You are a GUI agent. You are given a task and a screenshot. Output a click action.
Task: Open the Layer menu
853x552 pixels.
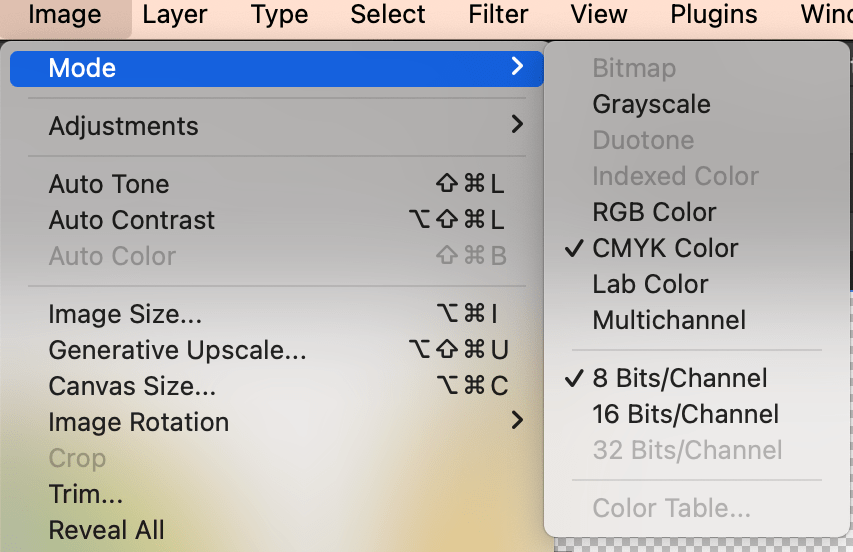175,15
